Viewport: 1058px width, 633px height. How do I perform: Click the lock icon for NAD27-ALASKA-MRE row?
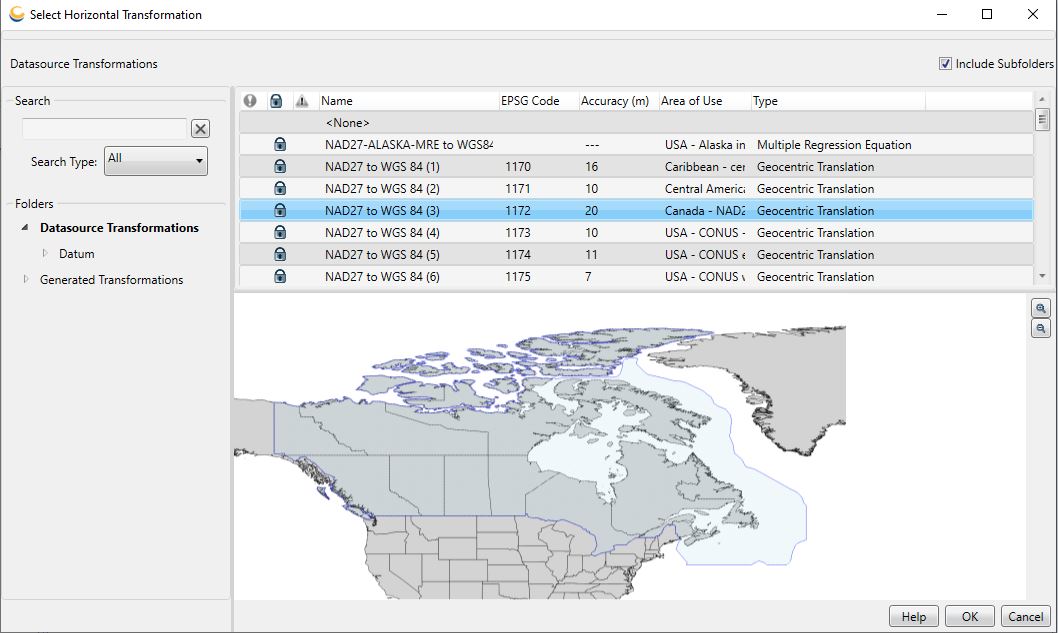click(280, 144)
